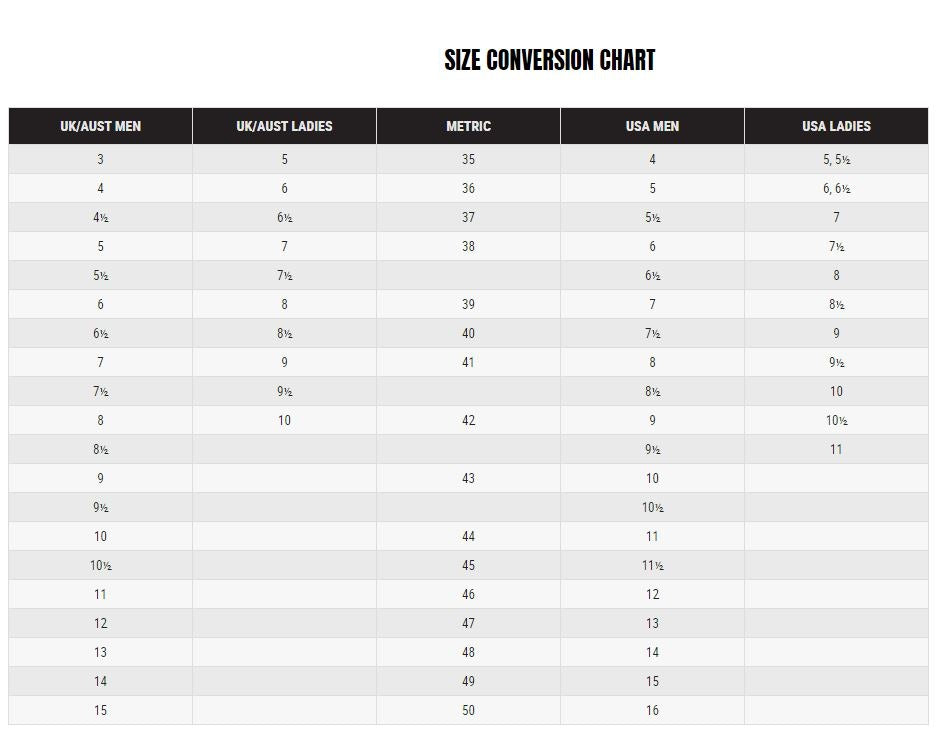The image size is (938, 739).
Task: Click the USA MEN column header
Action: pyautogui.click(x=652, y=126)
